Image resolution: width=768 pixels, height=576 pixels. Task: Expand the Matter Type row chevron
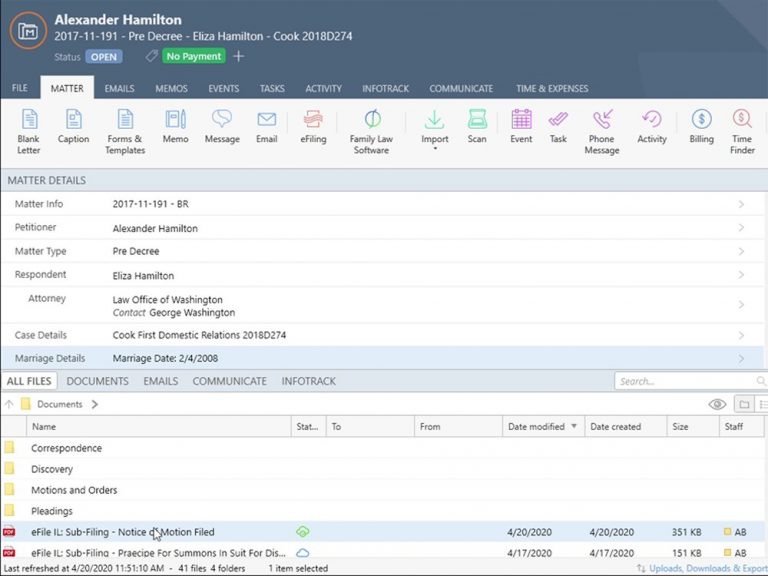click(x=741, y=251)
